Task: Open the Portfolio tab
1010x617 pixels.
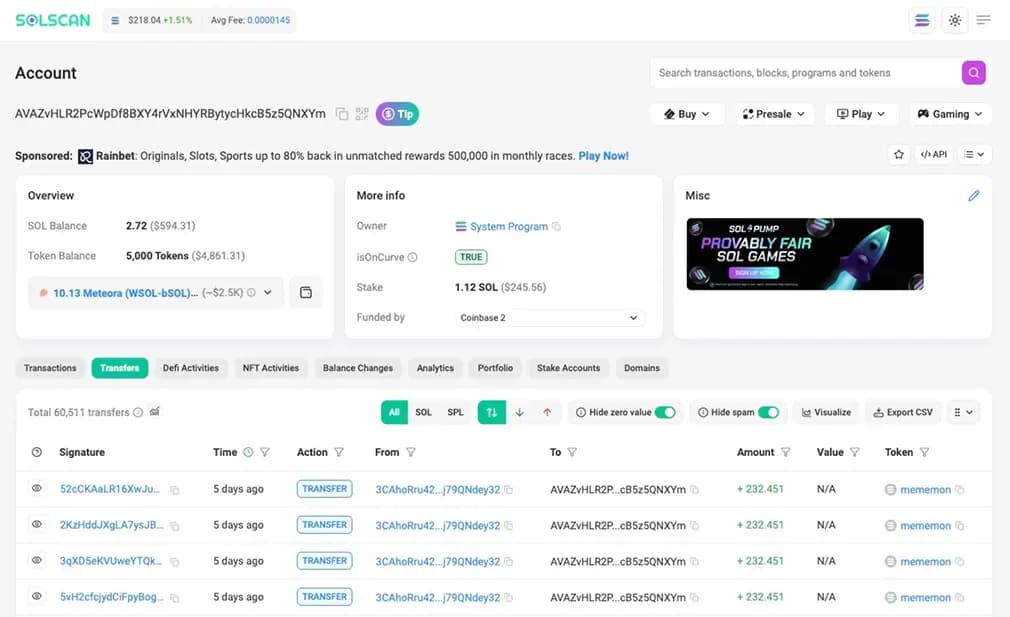Action: tap(495, 368)
